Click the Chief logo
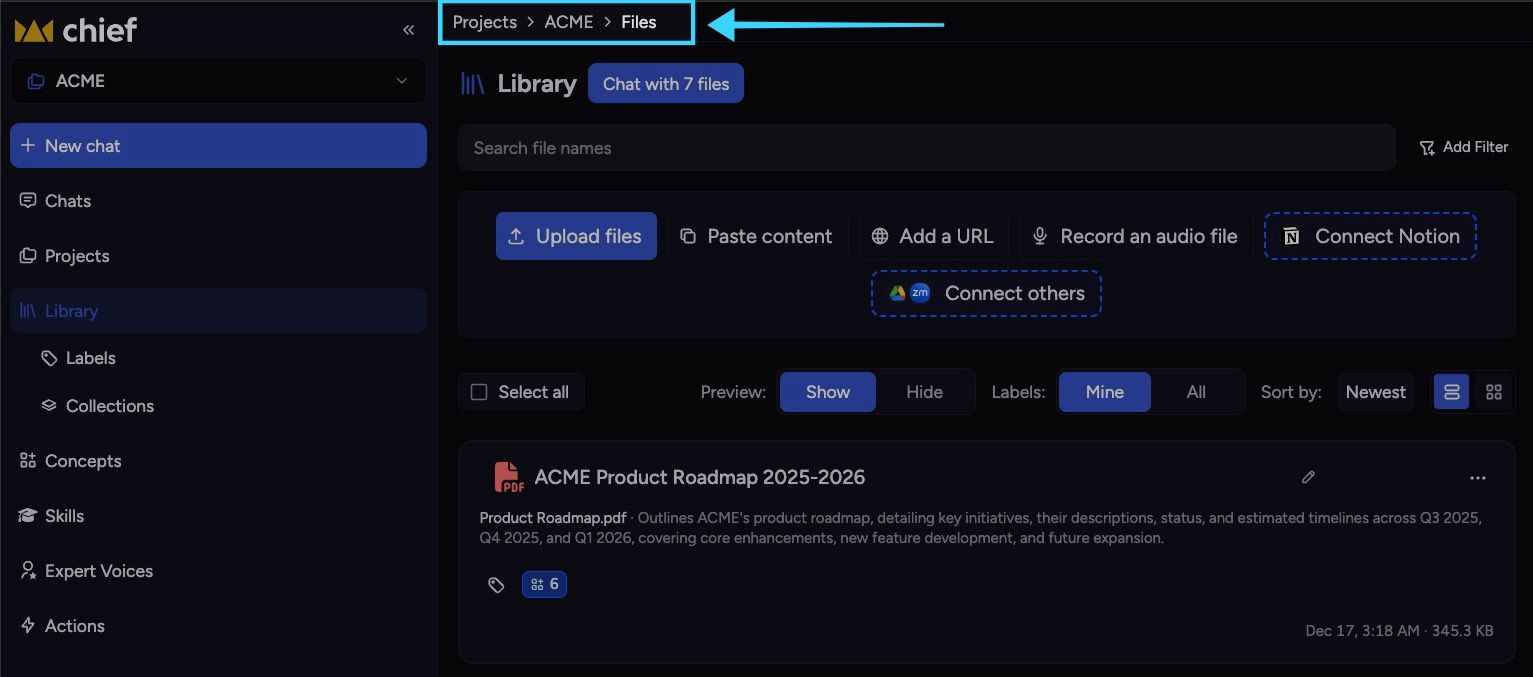The image size is (1533, 677). coord(76,30)
